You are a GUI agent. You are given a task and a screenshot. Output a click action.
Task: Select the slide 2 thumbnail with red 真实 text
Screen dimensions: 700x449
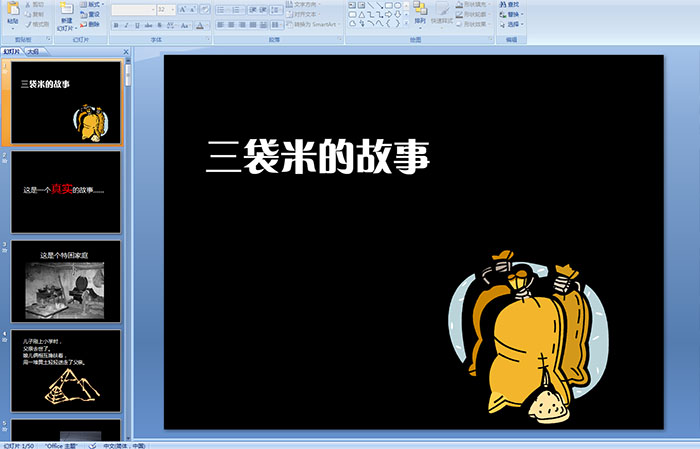click(x=66, y=192)
